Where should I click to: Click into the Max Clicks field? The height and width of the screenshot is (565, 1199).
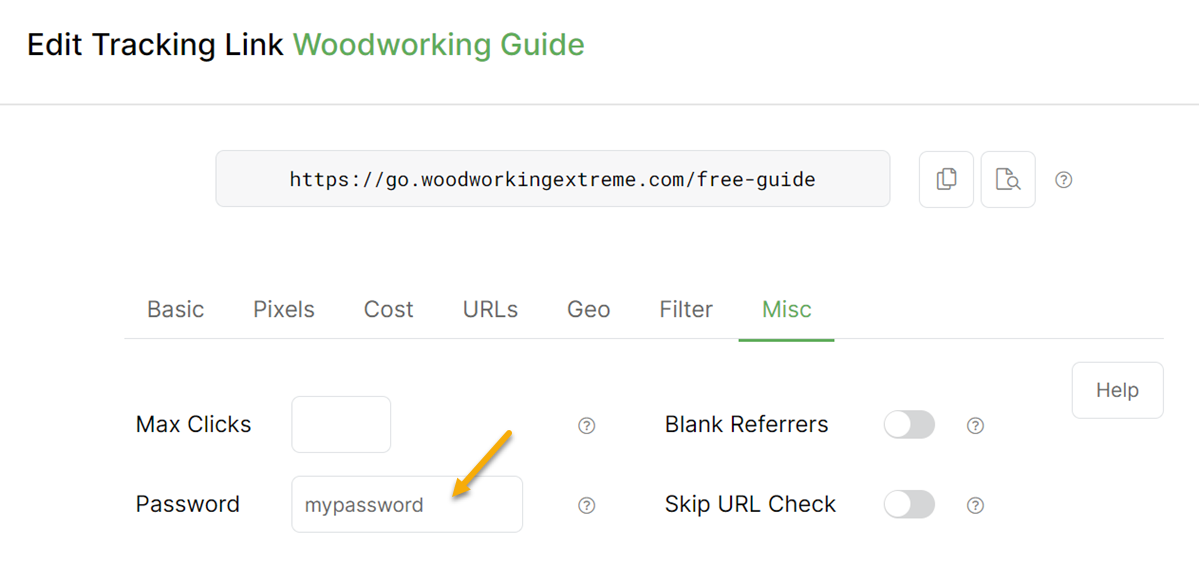coord(341,425)
